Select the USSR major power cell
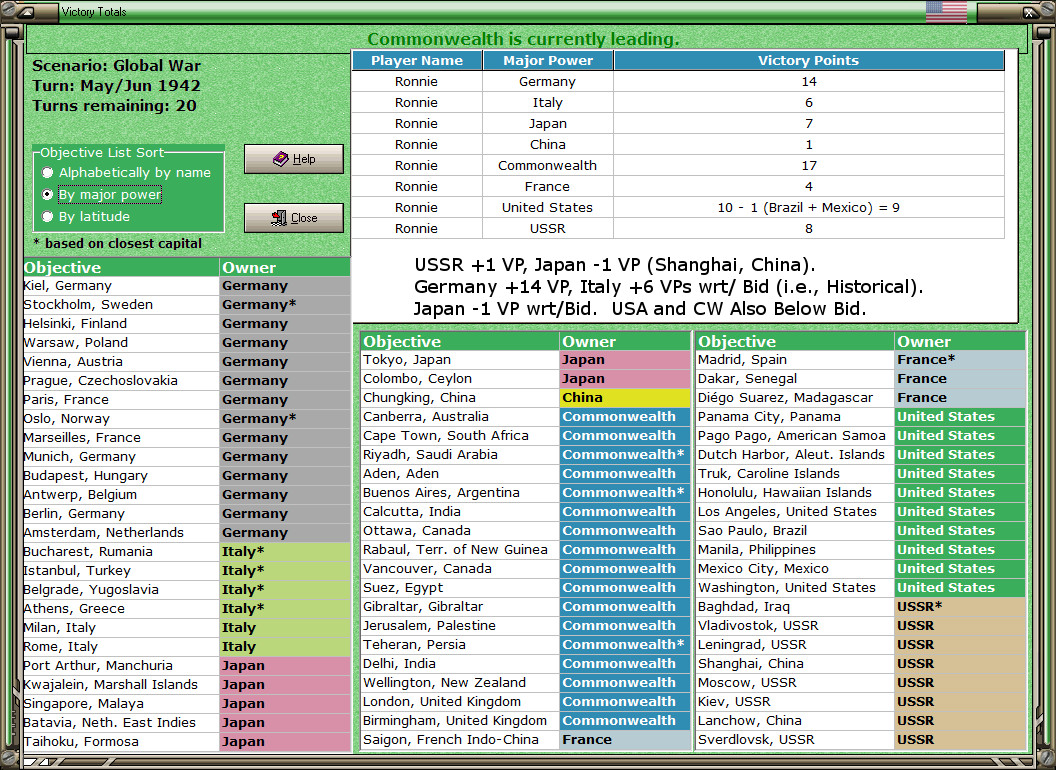1056x770 pixels. [548, 228]
